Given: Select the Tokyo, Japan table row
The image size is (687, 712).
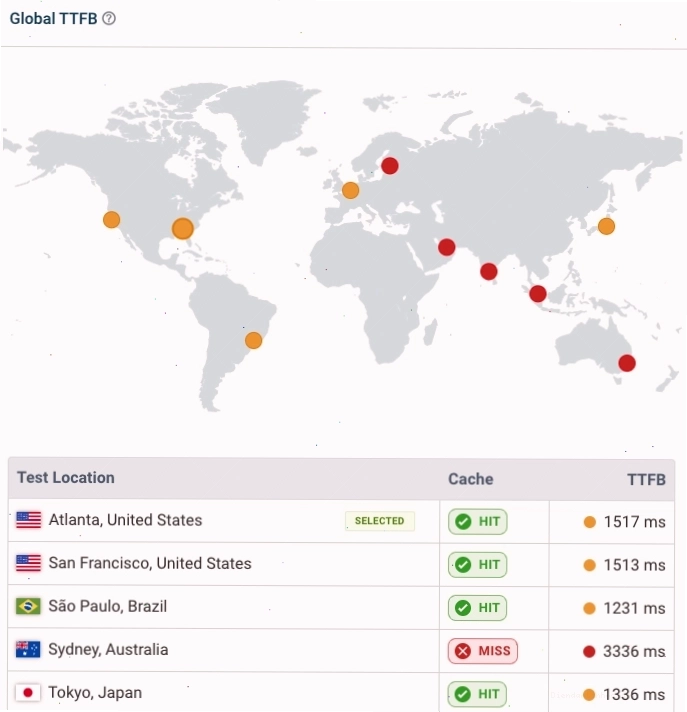Looking at the screenshot, I should 341,693.
